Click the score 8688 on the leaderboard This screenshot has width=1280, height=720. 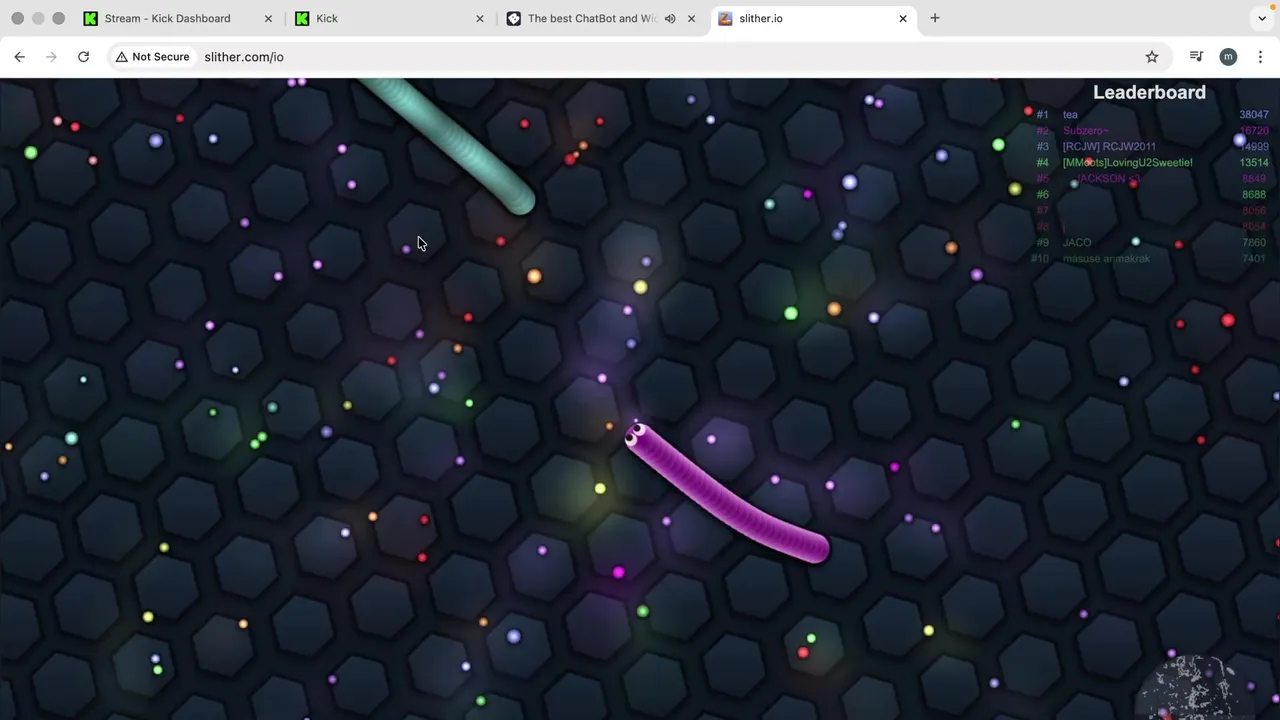1254,195
